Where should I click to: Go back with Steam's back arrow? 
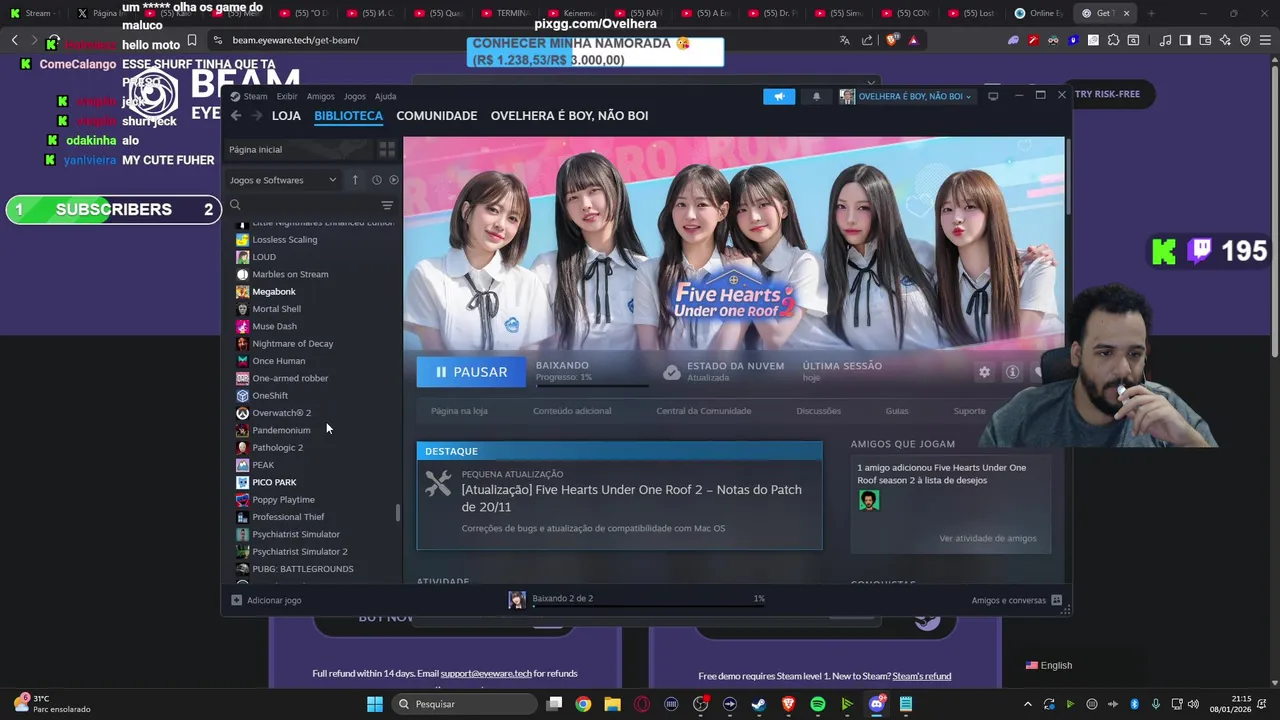236,116
